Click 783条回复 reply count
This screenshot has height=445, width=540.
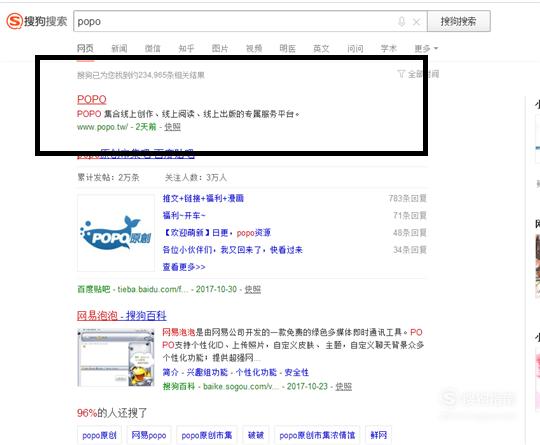pos(407,198)
